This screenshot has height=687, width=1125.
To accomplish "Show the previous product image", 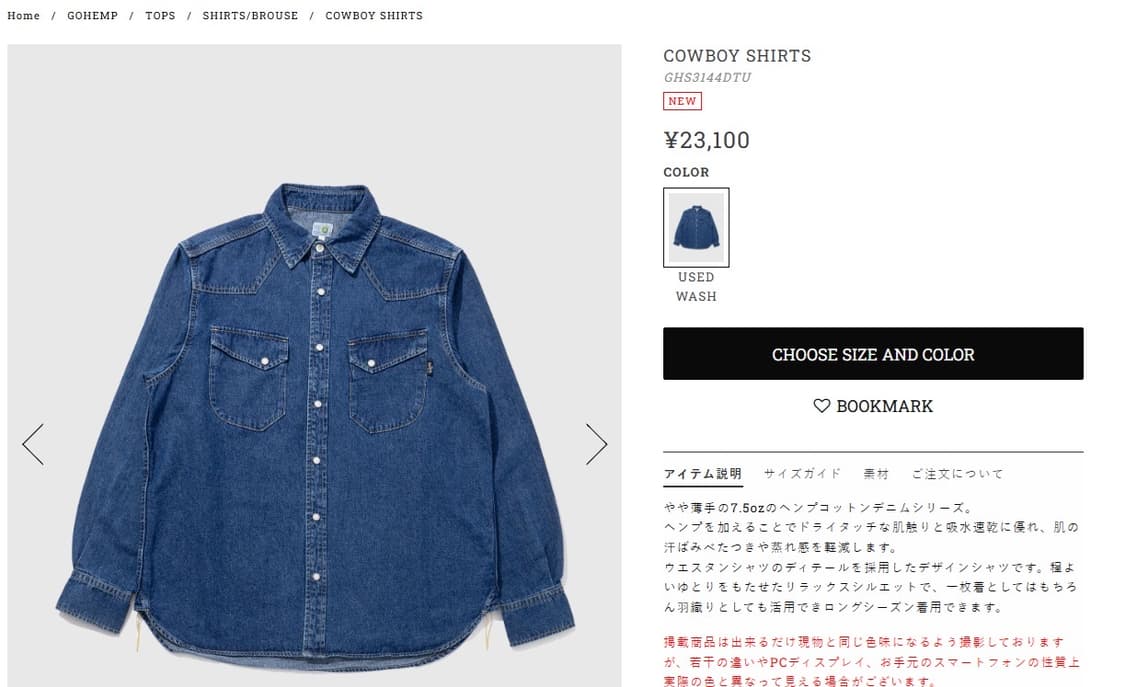I will coord(33,445).
